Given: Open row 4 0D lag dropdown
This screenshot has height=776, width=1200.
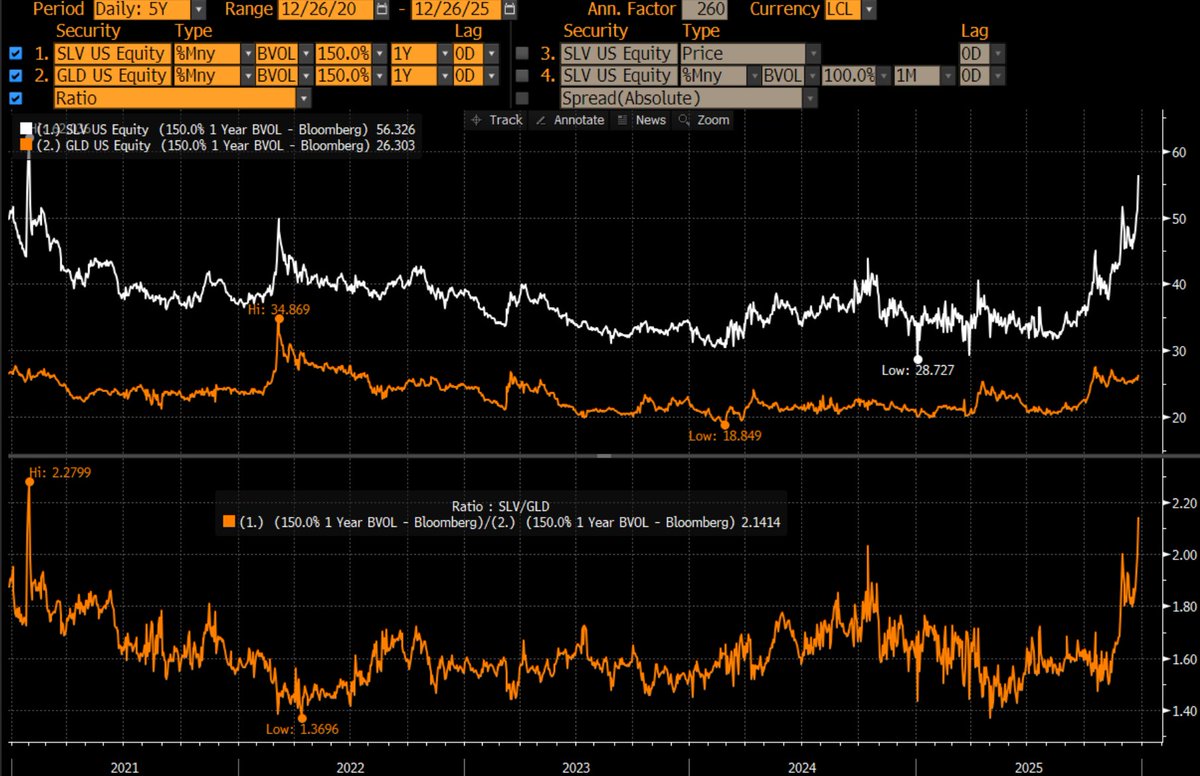Looking at the screenshot, I should point(998,76).
